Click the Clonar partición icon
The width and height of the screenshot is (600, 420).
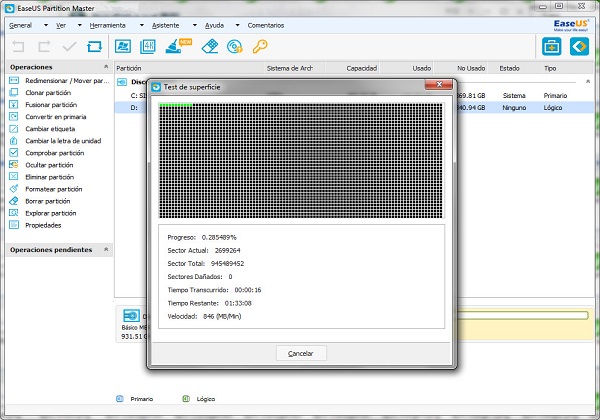(14, 92)
